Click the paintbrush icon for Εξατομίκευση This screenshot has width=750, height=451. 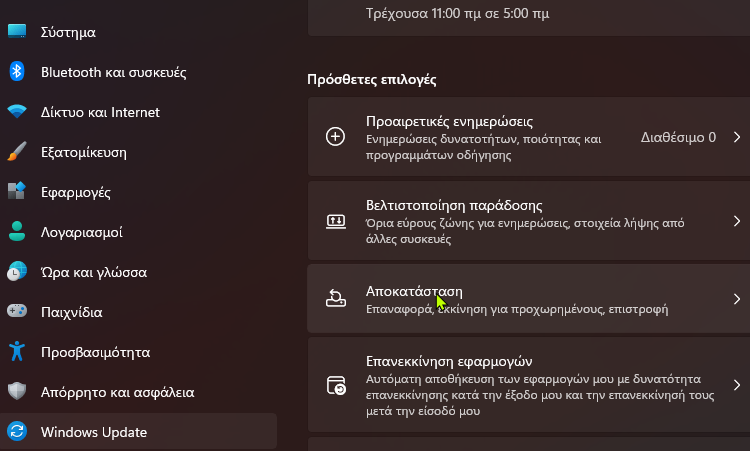click(17, 152)
